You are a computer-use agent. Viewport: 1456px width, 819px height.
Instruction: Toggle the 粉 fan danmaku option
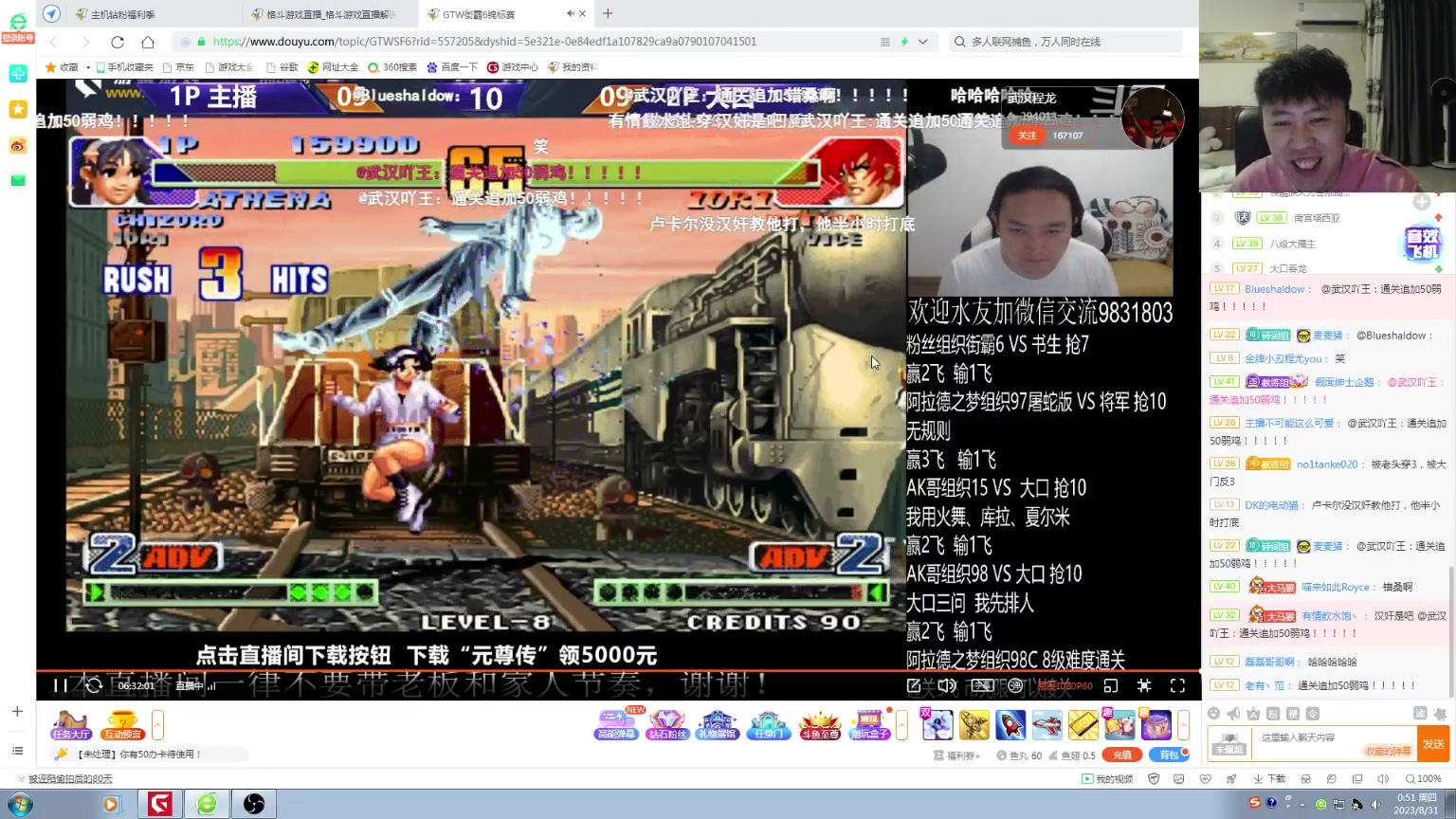(x=1273, y=714)
